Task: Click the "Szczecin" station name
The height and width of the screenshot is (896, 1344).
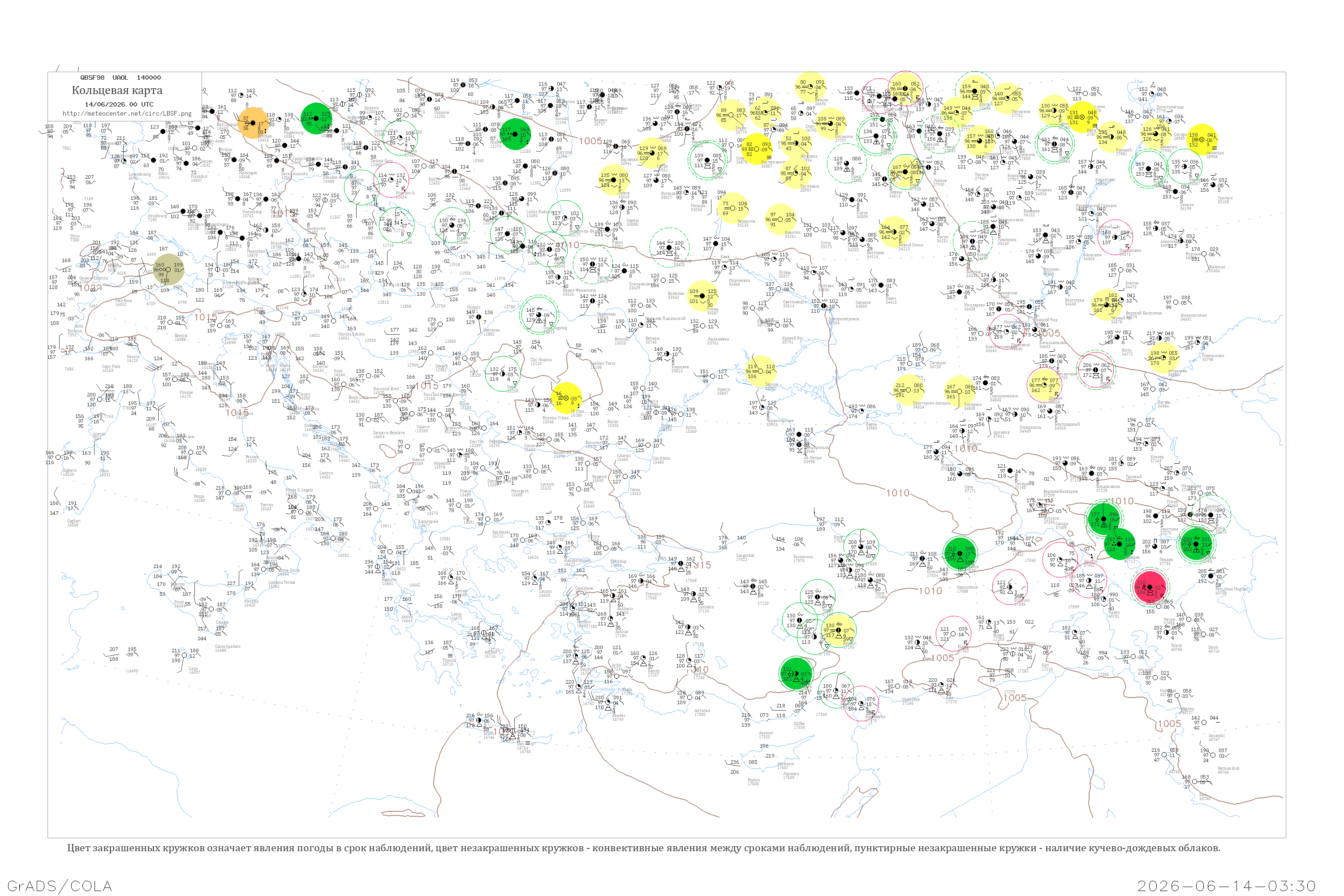Action: [371, 108]
